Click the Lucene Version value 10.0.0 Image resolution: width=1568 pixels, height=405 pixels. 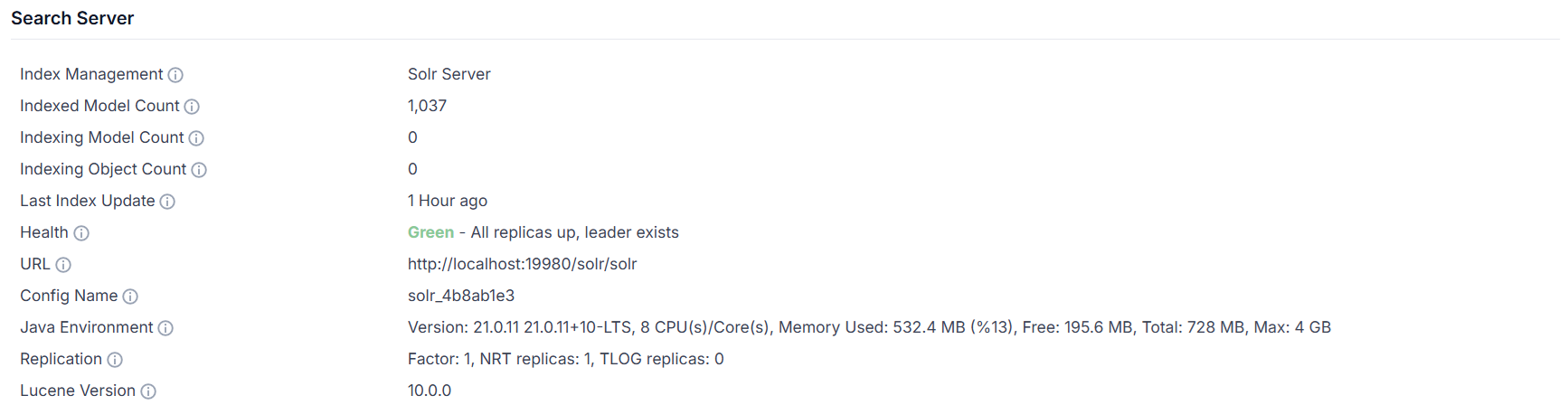pos(430,391)
